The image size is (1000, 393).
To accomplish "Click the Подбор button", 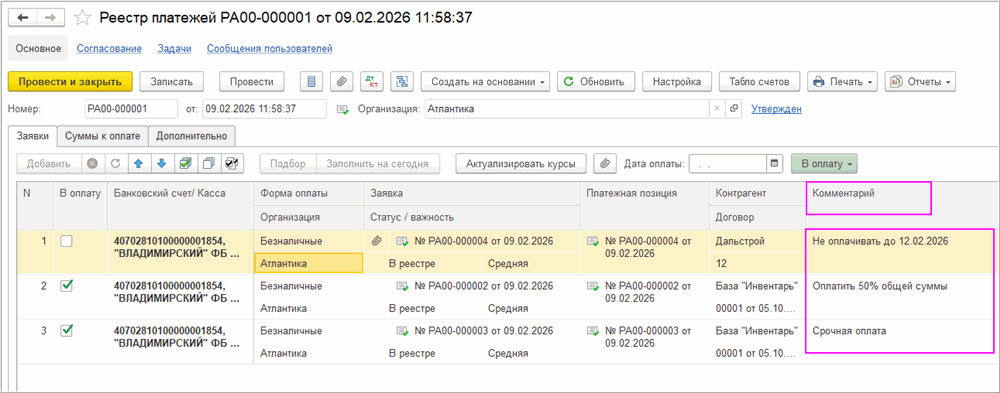I will pyautogui.click(x=288, y=164).
